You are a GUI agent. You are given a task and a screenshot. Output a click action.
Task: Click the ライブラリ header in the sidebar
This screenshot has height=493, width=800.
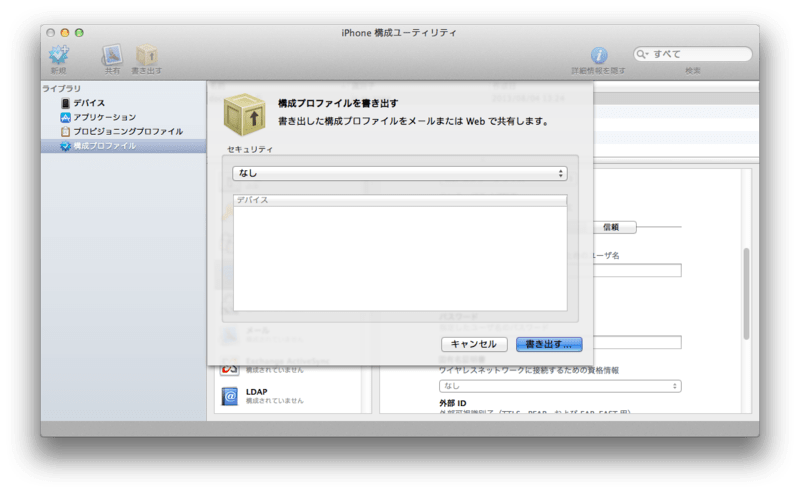[61, 89]
